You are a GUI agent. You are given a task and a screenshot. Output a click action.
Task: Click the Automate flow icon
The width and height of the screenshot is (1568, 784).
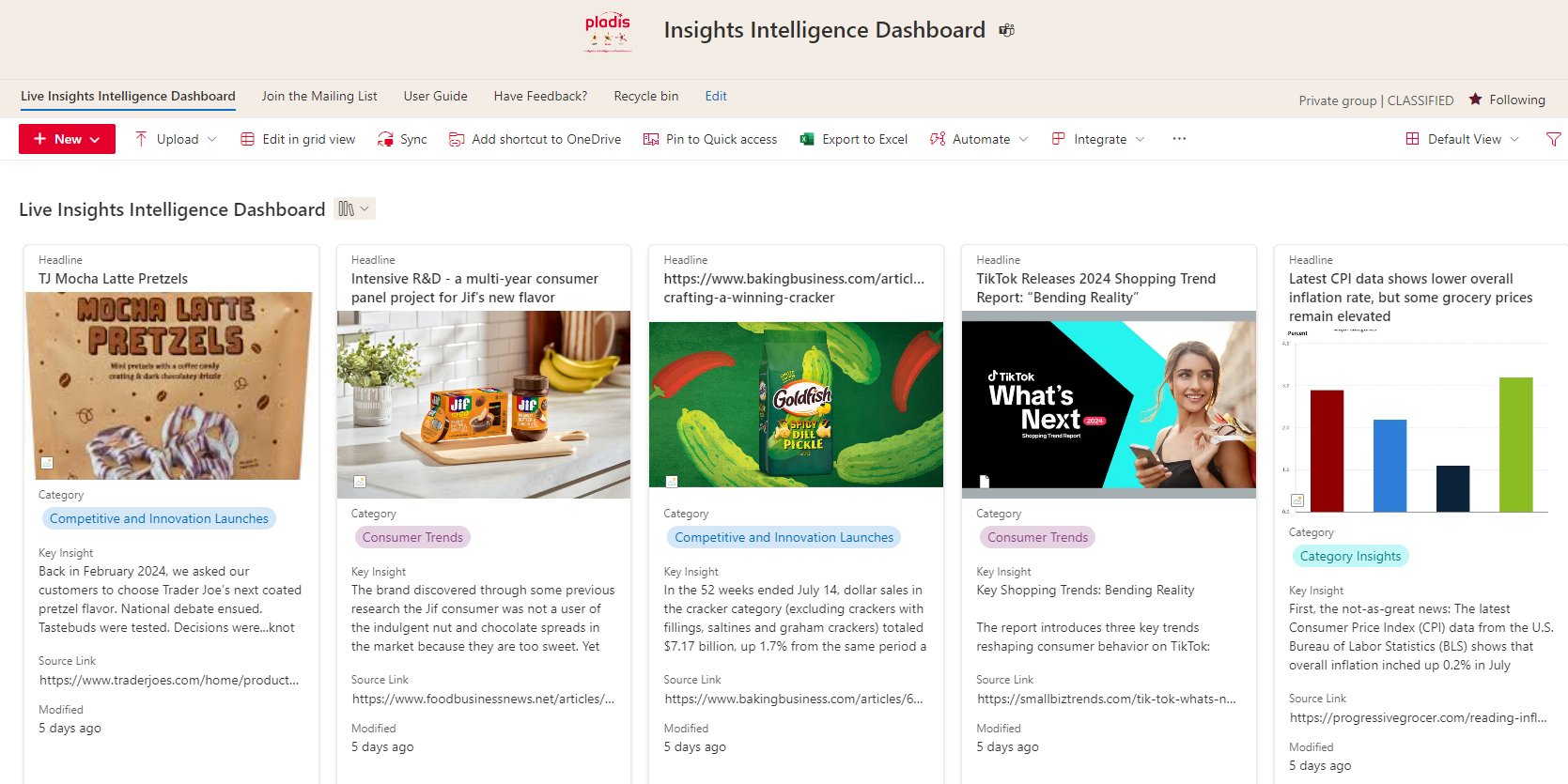click(x=937, y=139)
